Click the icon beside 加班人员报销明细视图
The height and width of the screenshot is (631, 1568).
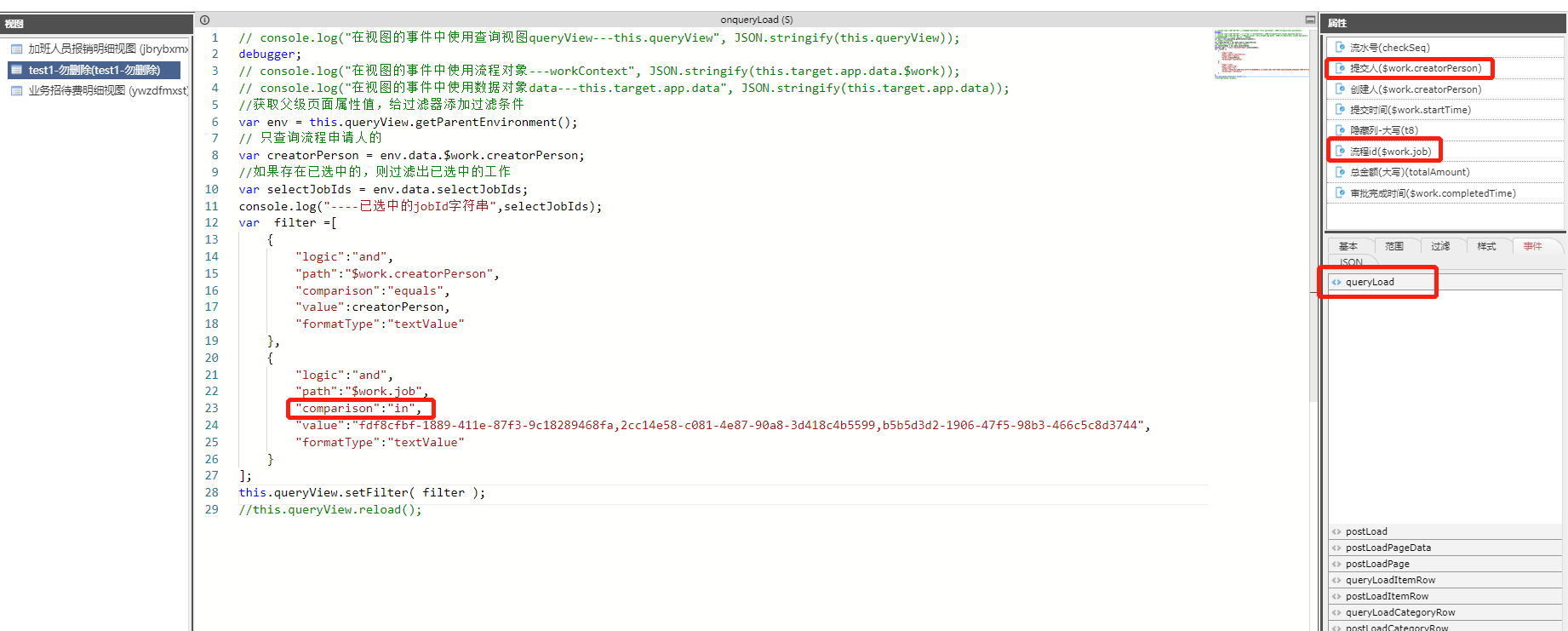point(16,49)
